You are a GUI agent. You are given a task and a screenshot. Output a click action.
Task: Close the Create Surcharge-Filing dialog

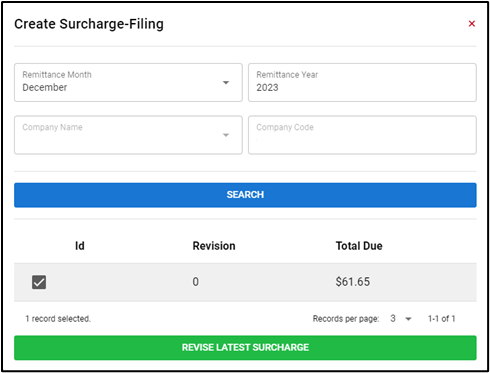click(471, 24)
